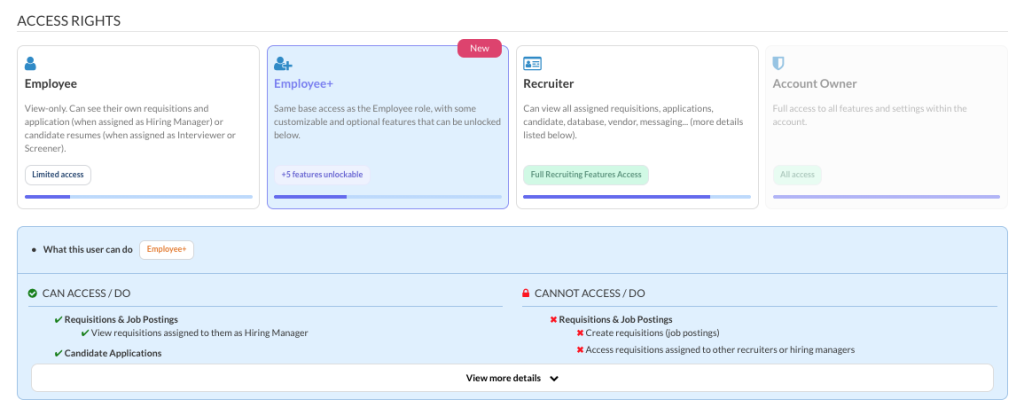Select the Recruiter access role card
This screenshot has width=1024, height=407.
click(x=636, y=127)
